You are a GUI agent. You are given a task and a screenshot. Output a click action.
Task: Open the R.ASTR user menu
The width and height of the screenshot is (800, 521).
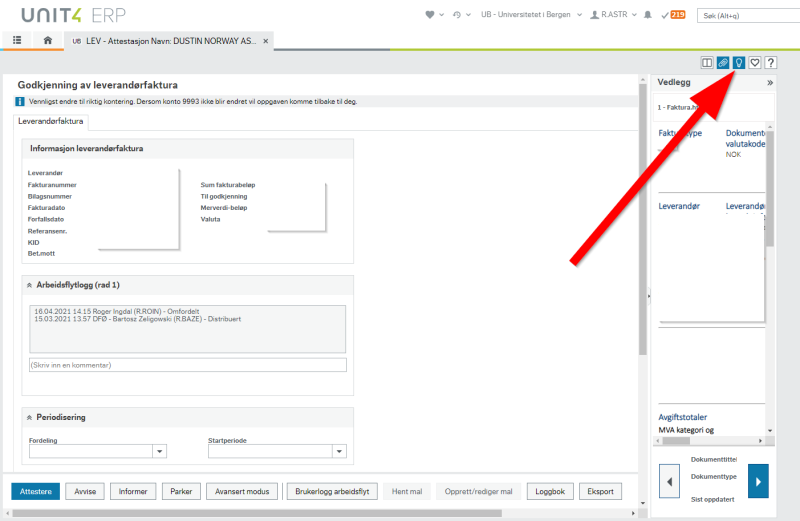613,15
